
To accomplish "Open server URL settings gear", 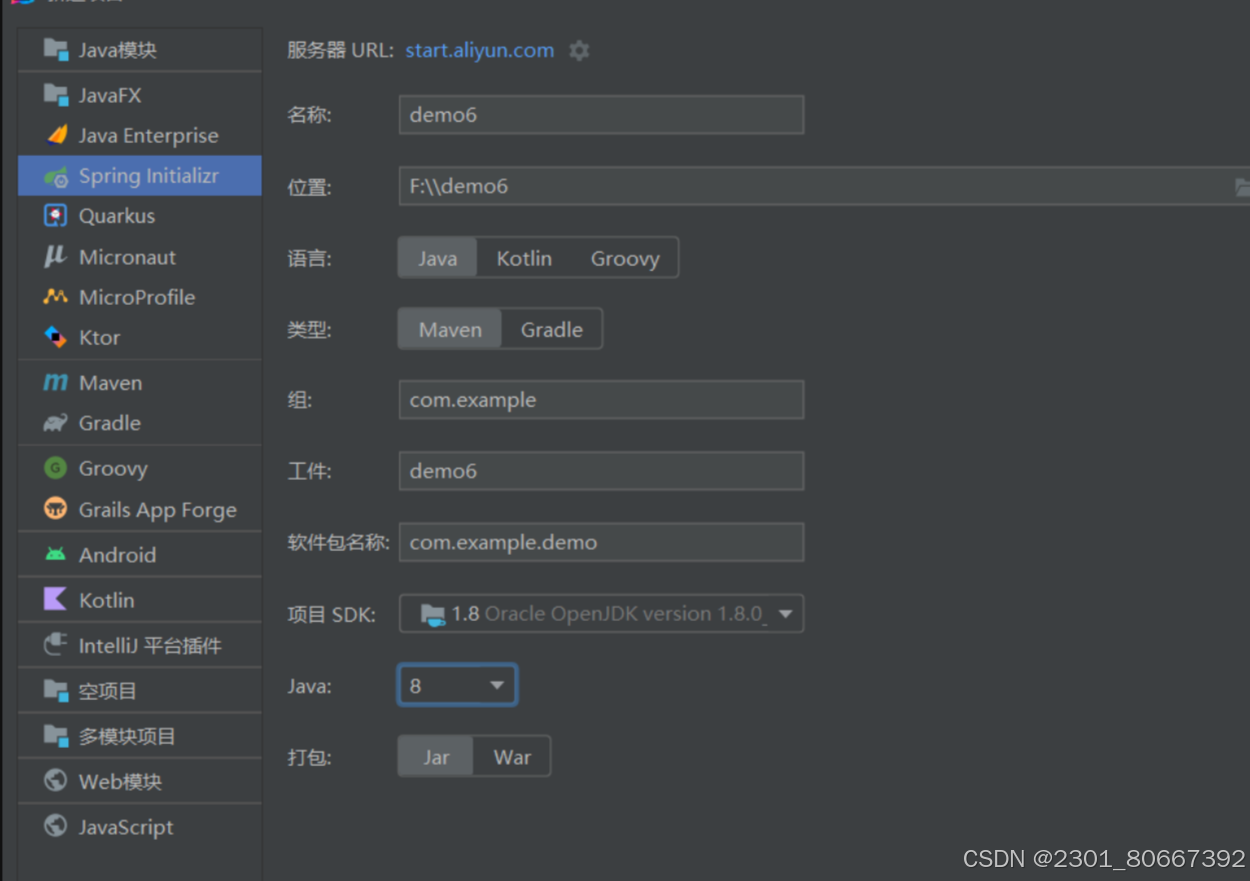I will pos(579,50).
